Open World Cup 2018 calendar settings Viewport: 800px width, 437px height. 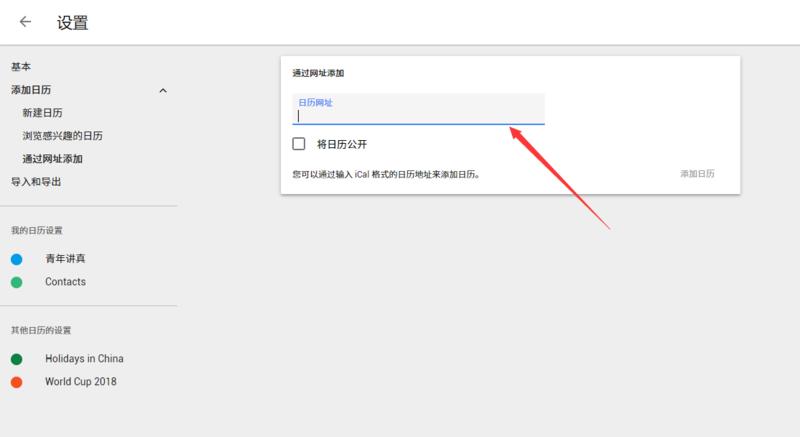click(81, 381)
